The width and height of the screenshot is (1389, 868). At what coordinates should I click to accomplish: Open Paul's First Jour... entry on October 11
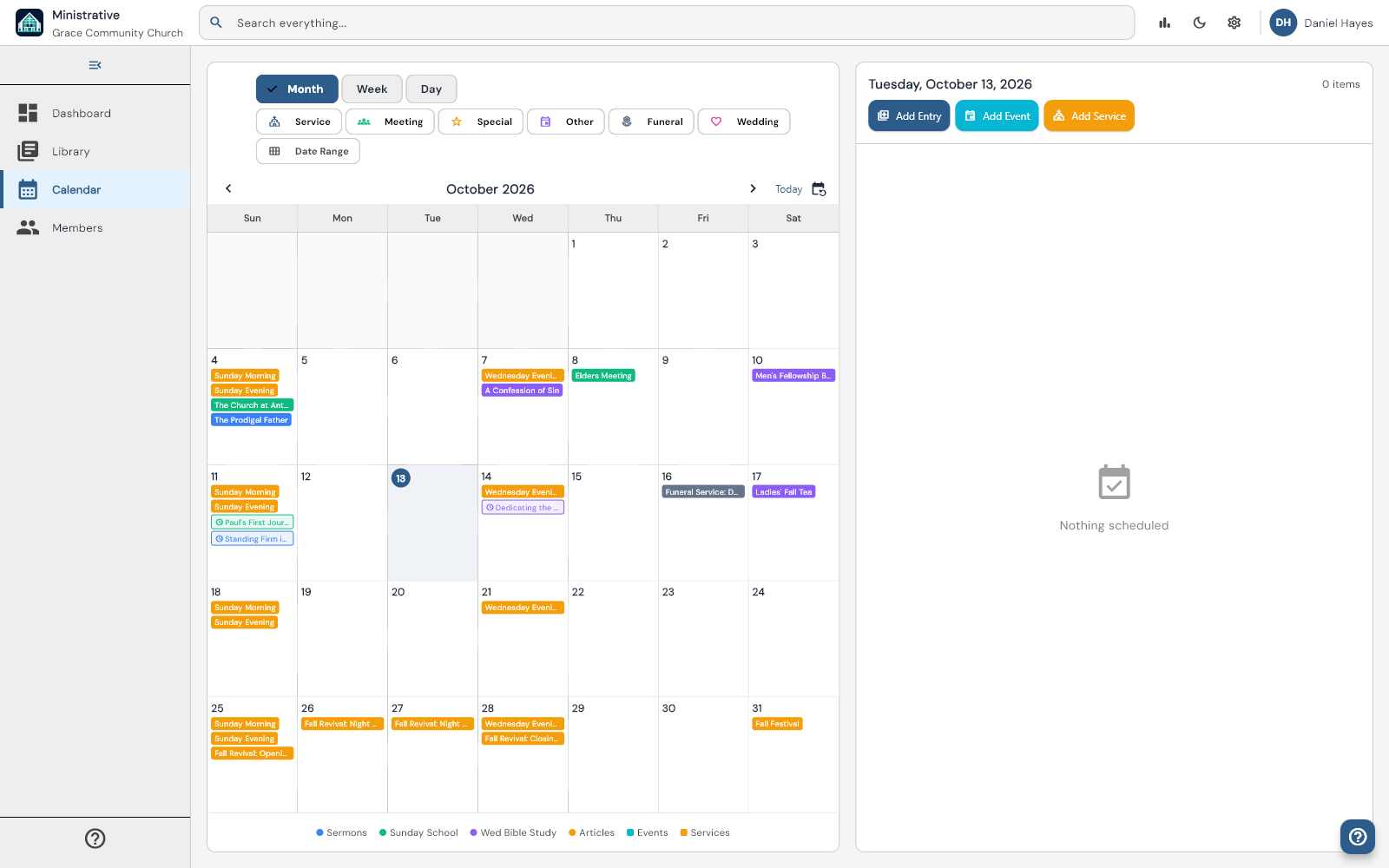[253, 523]
